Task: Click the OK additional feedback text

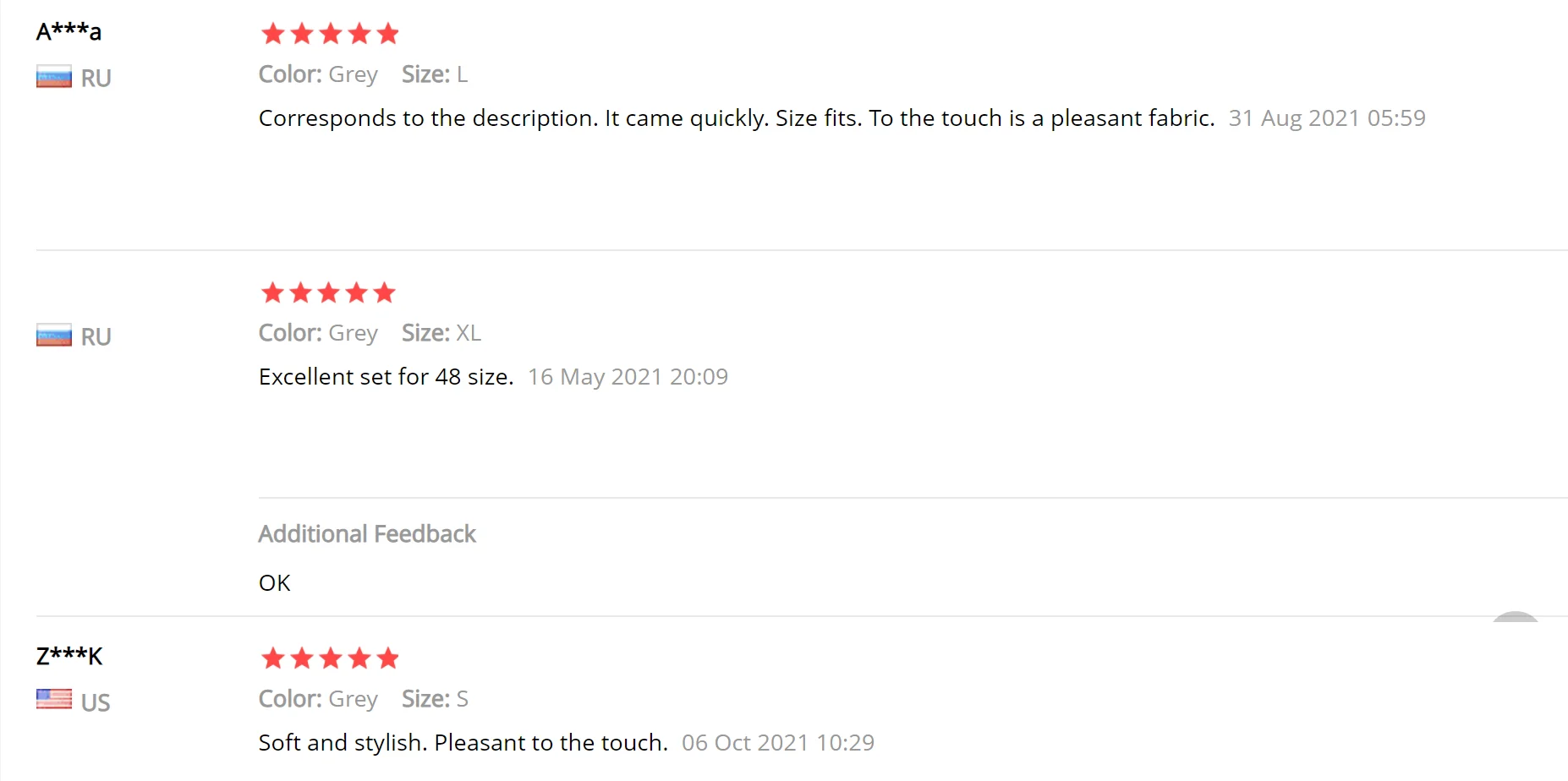Action: (274, 583)
